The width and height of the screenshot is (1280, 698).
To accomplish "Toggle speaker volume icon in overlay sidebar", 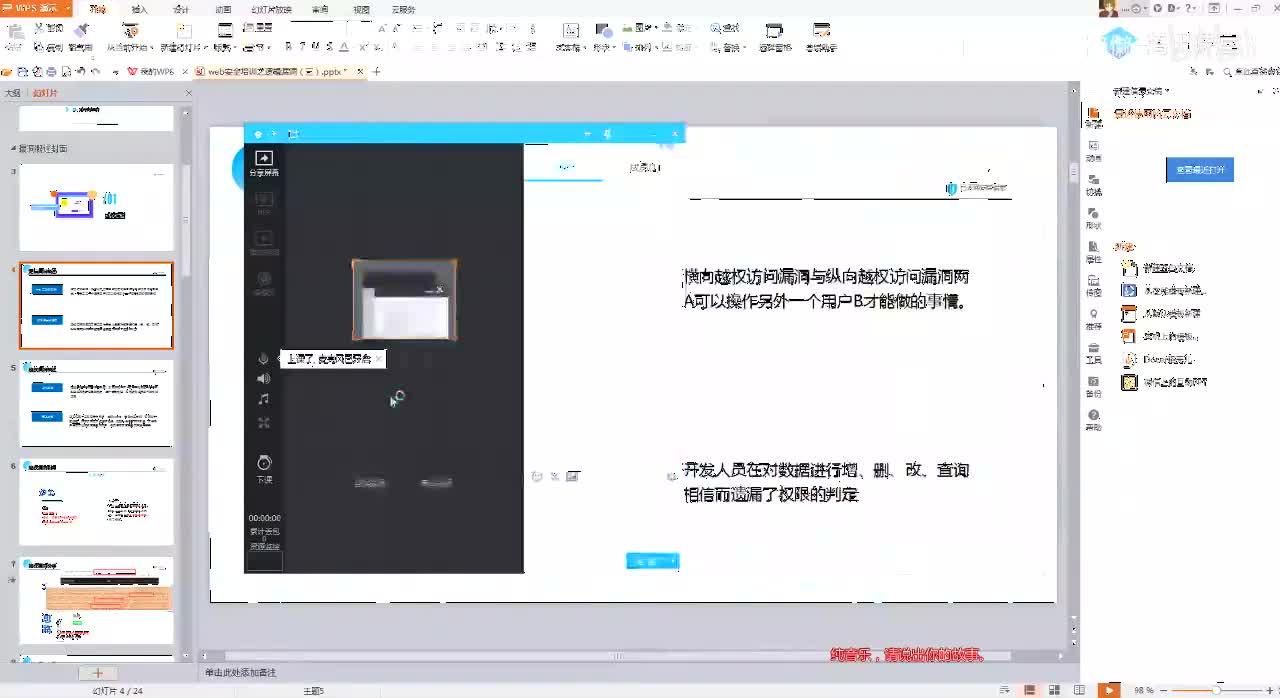I will 264,379.
